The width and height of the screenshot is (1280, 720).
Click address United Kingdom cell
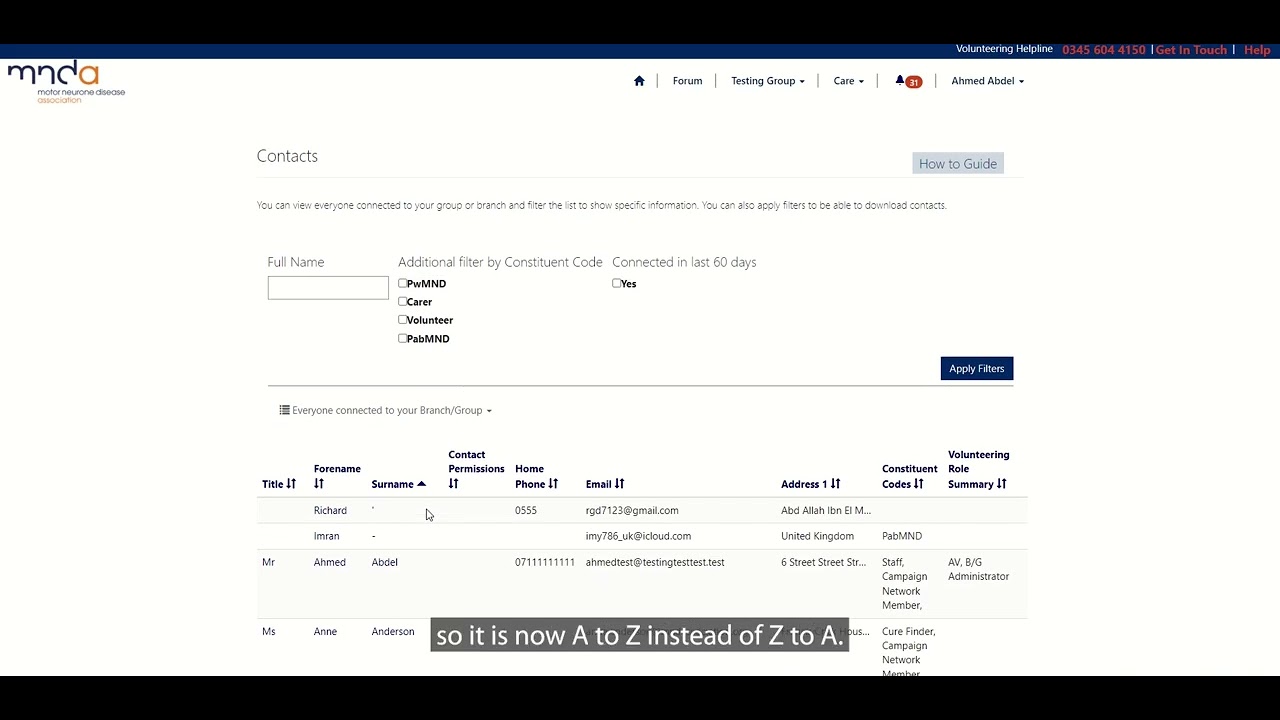coord(817,536)
